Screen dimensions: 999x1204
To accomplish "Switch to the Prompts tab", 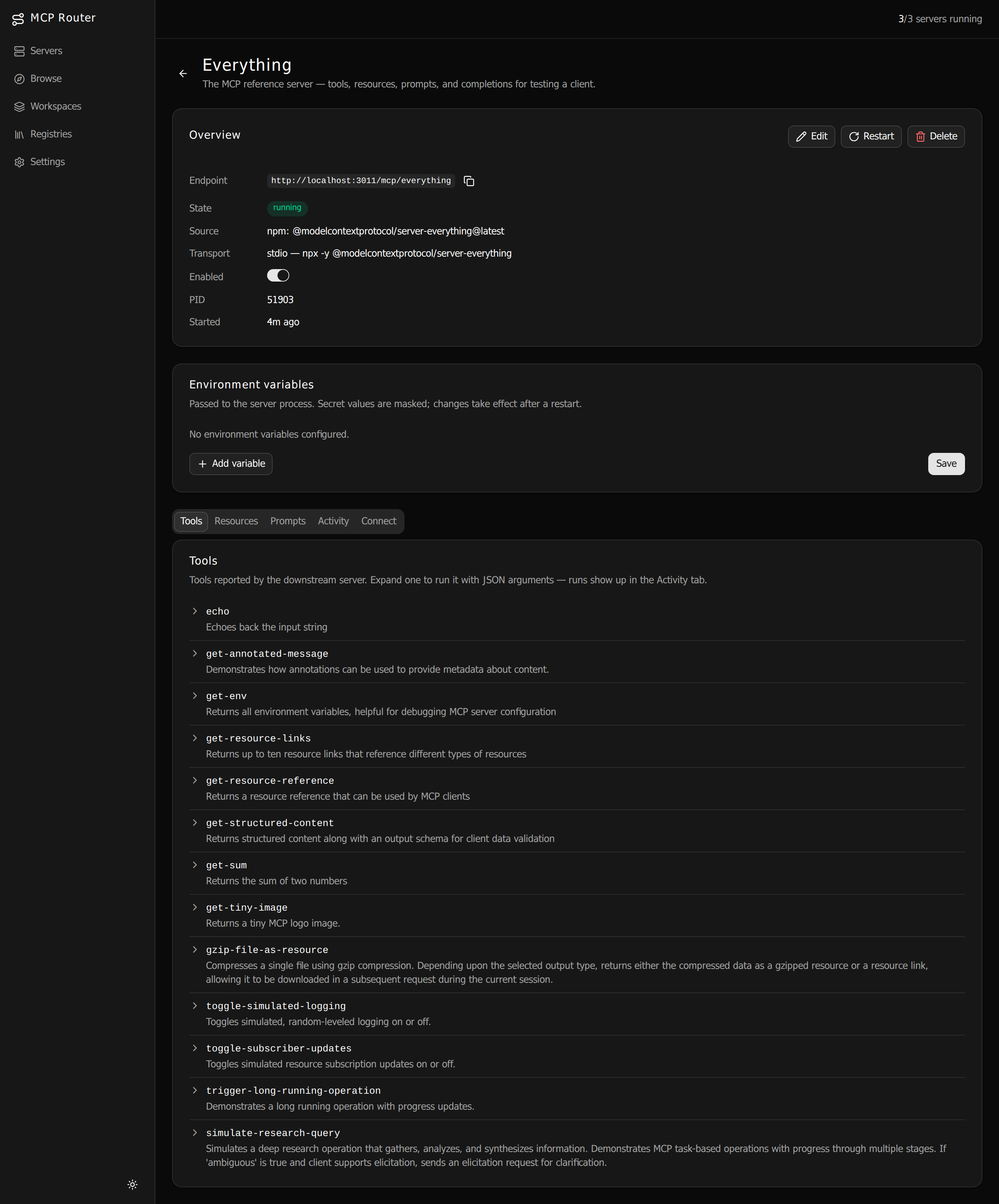I will tap(288, 521).
